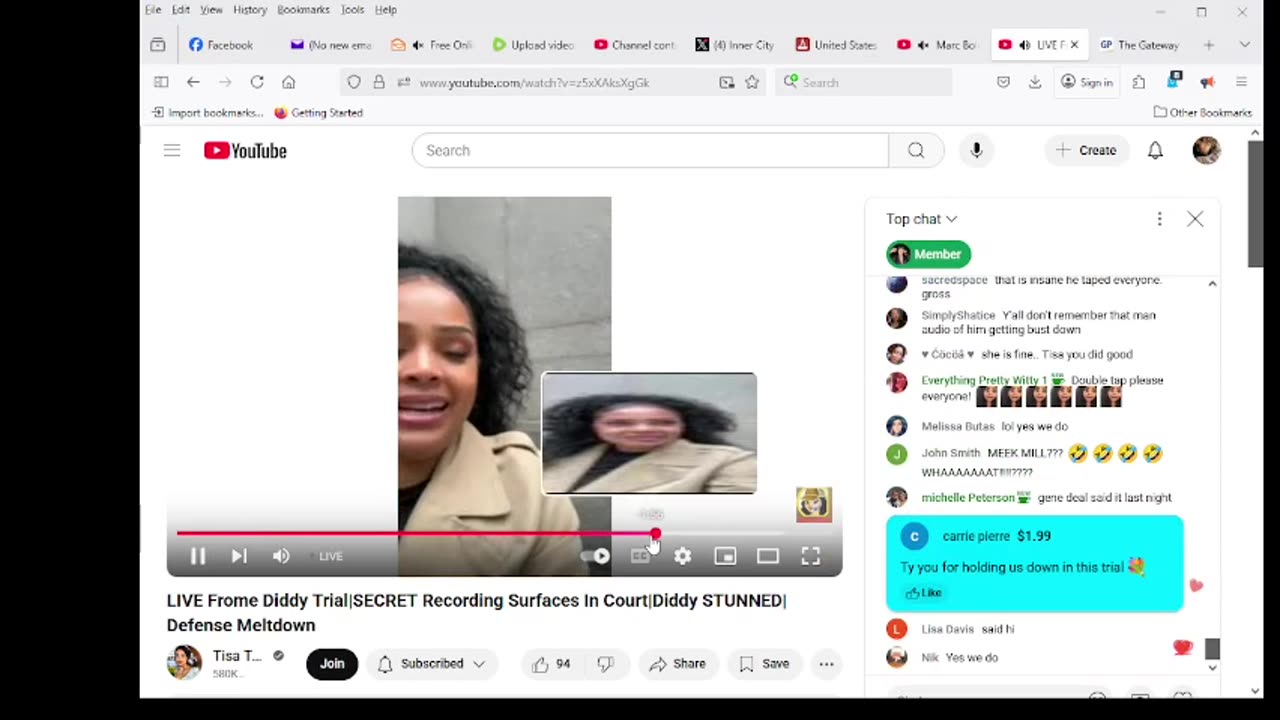Skip to next video in player

click(239, 556)
